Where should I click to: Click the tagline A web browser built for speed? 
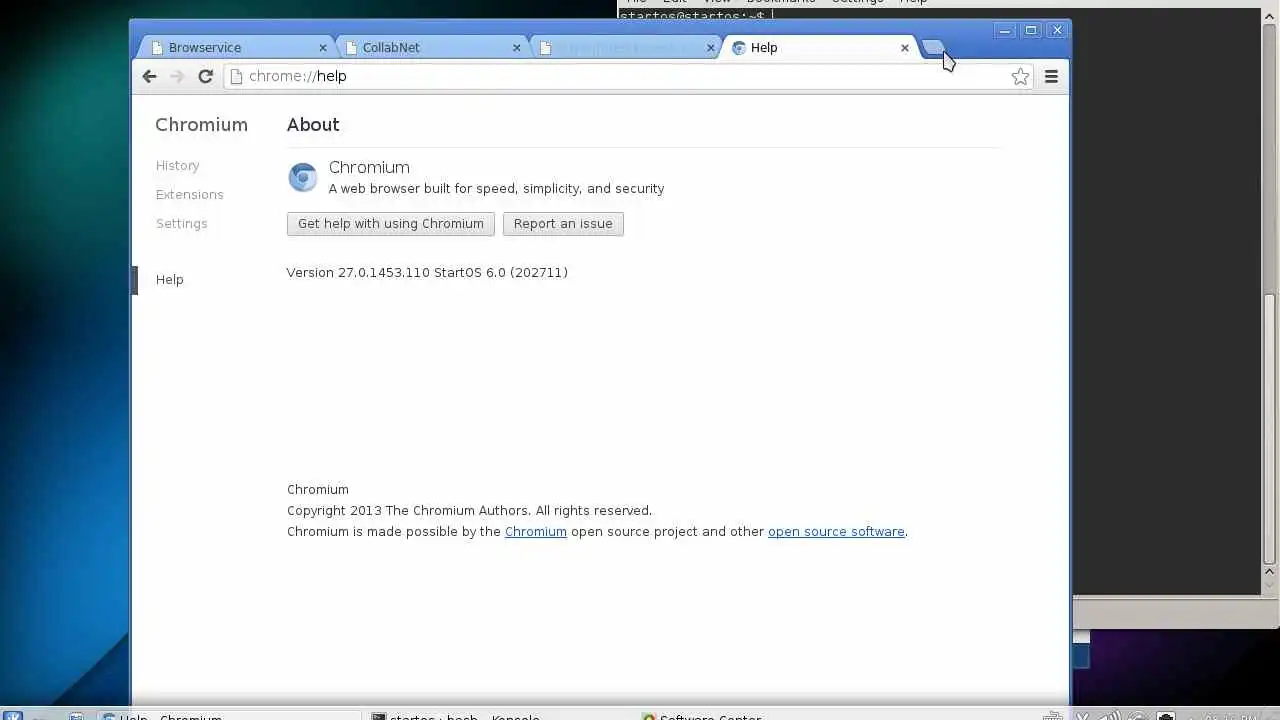[x=496, y=188]
